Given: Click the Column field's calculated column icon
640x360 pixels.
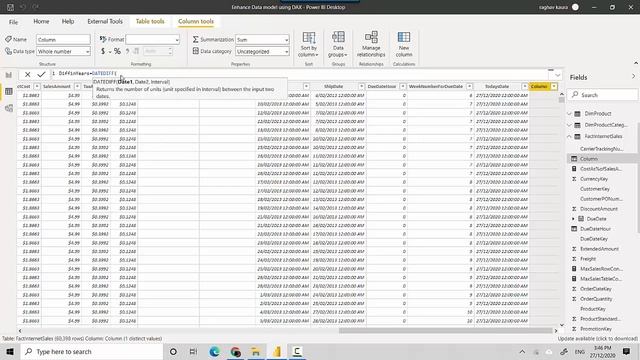Looking at the screenshot, I should [574, 159].
